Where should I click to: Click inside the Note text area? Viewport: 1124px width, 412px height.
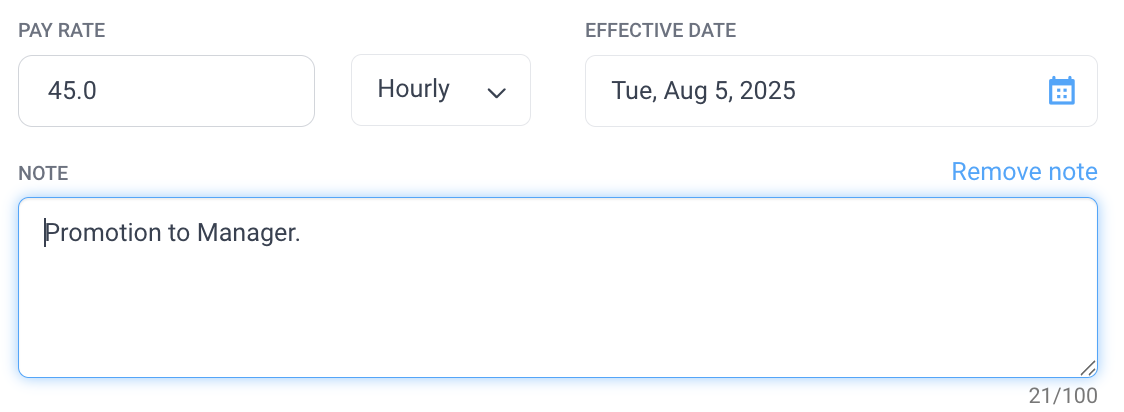(x=558, y=287)
